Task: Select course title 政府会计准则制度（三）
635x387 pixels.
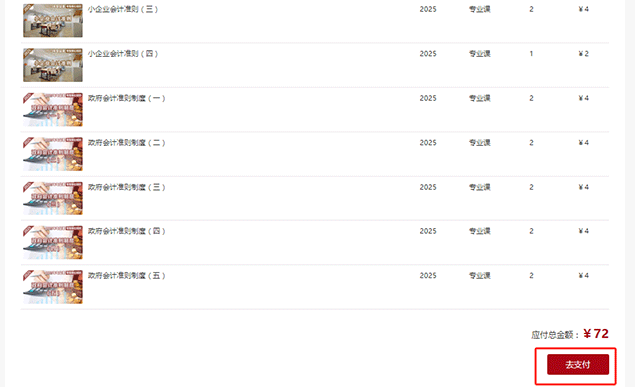Action: (x=127, y=187)
